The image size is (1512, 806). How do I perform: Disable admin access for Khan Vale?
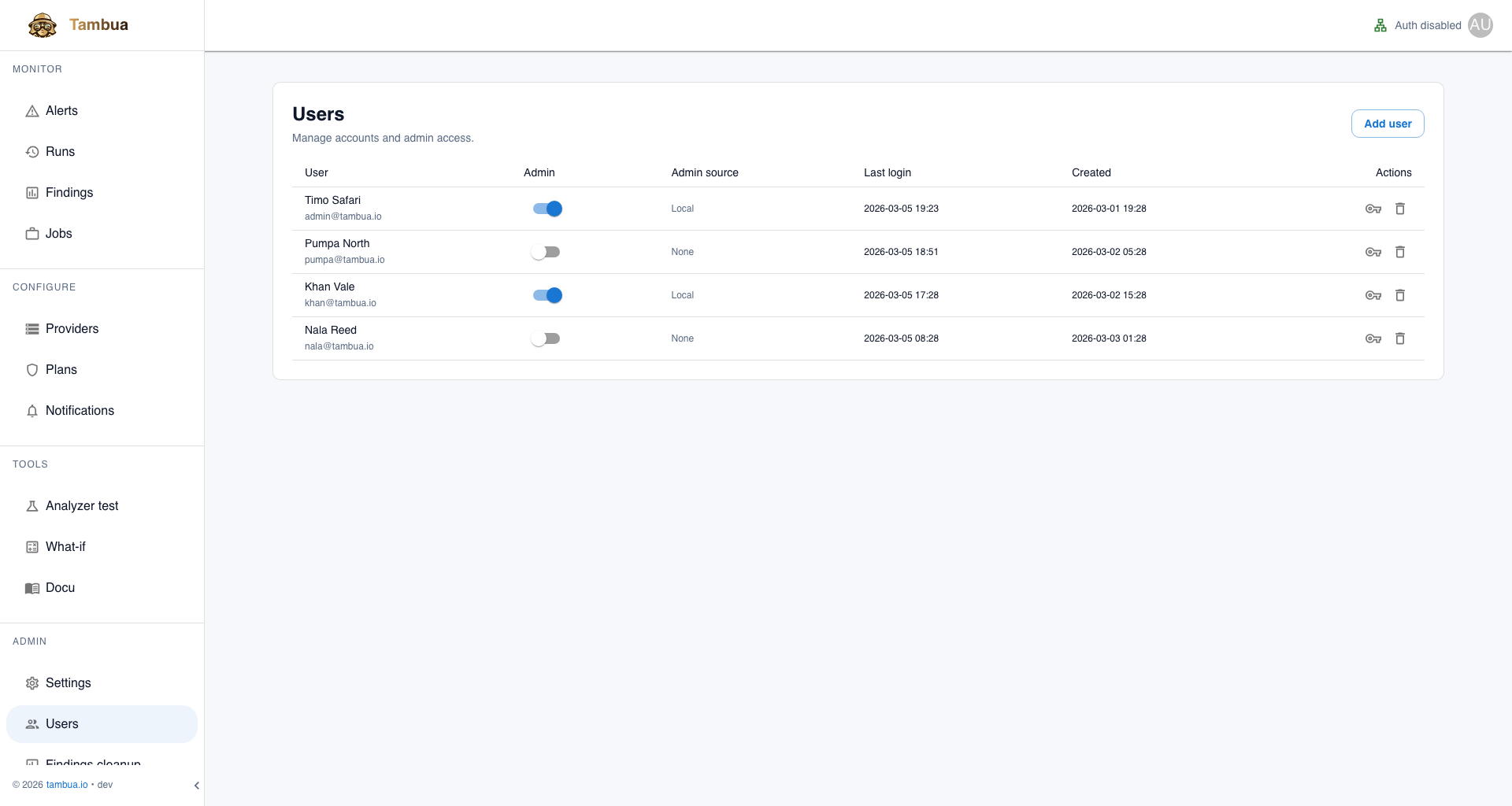[547, 295]
